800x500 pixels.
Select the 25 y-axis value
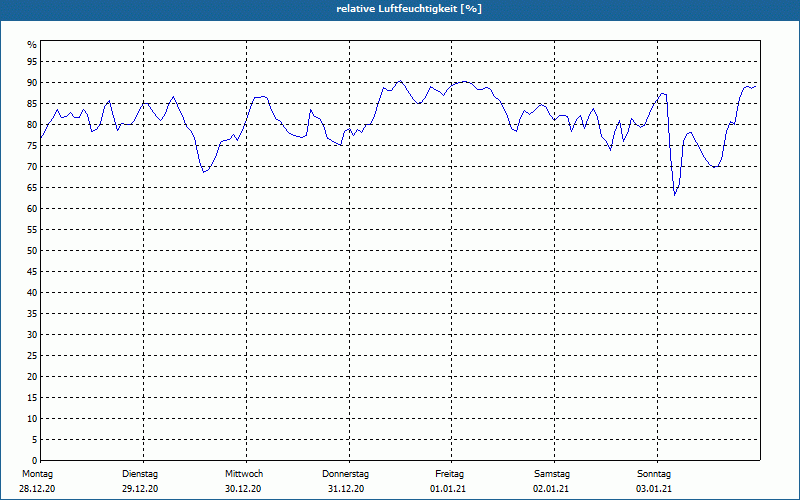point(32,356)
